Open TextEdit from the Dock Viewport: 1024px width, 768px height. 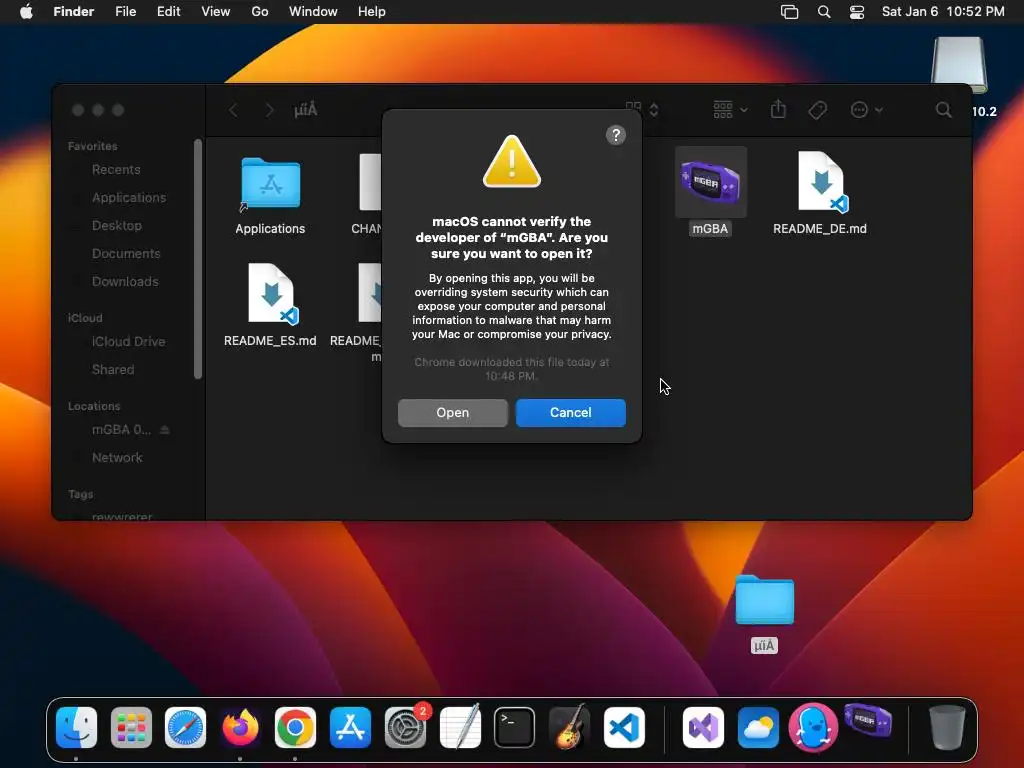point(460,726)
